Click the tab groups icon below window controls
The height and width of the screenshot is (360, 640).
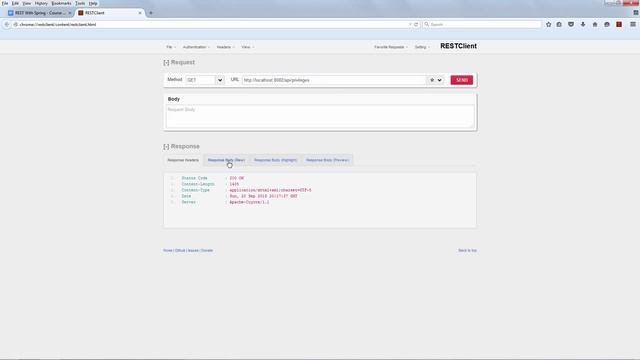coord(636,13)
